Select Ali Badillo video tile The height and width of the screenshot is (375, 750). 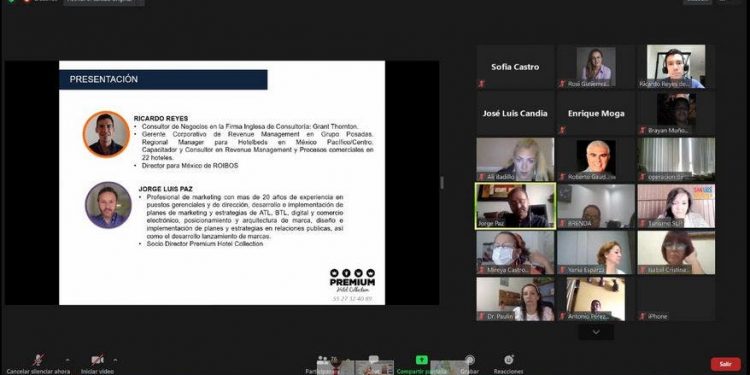pos(515,160)
